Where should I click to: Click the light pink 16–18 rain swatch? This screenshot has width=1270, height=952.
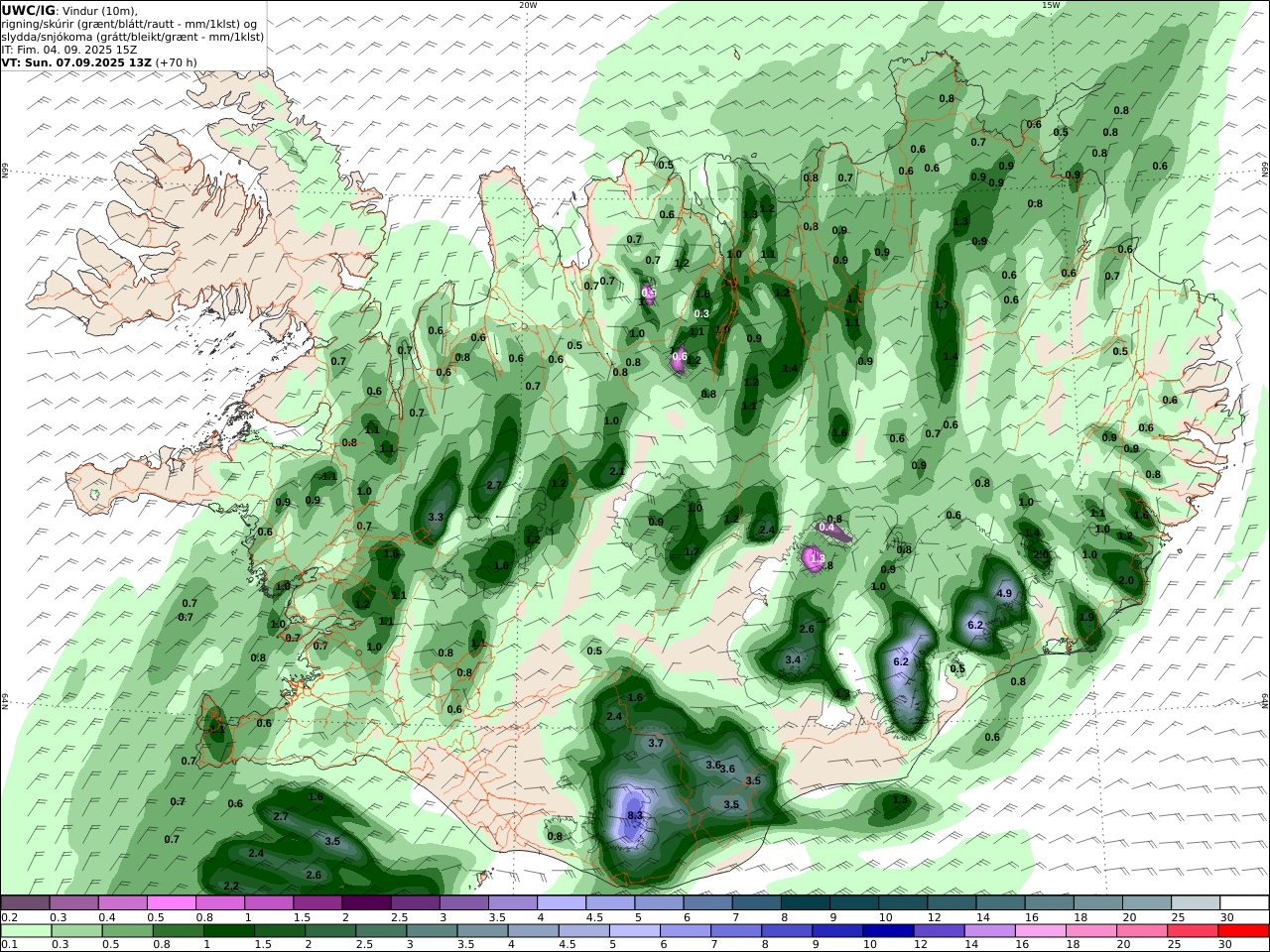pyautogui.click(x=1041, y=930)
